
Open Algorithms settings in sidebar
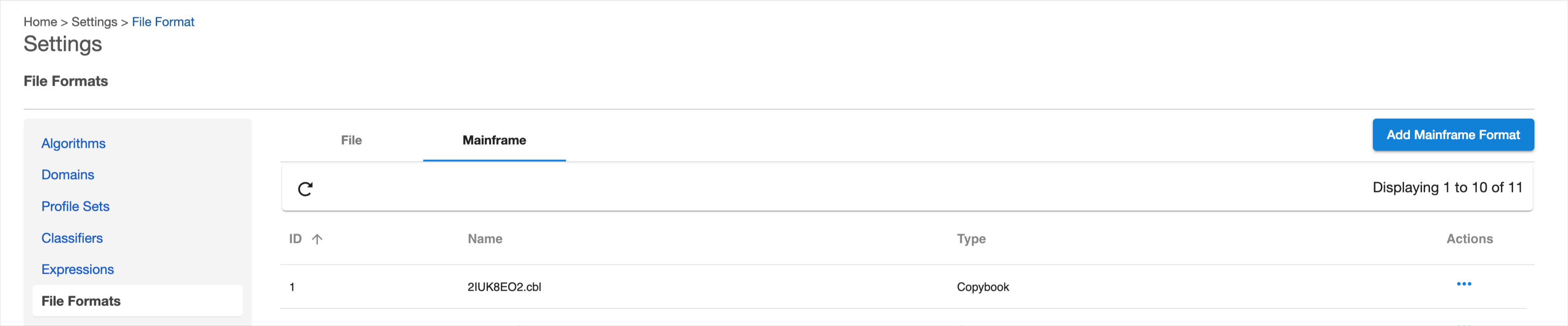click(x=73, y=143)
